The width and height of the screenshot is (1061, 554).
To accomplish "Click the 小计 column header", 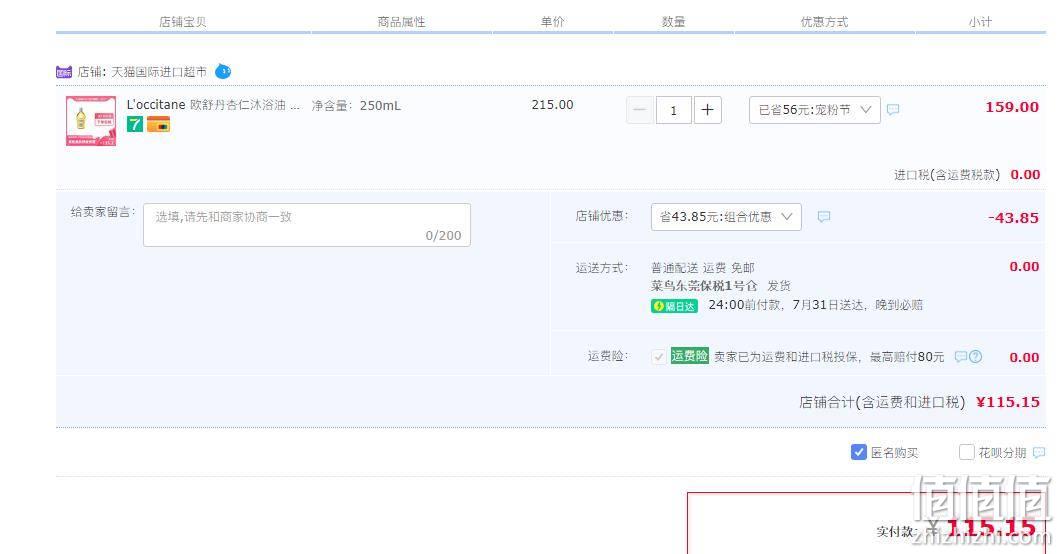I will click(x=980, y=22).
